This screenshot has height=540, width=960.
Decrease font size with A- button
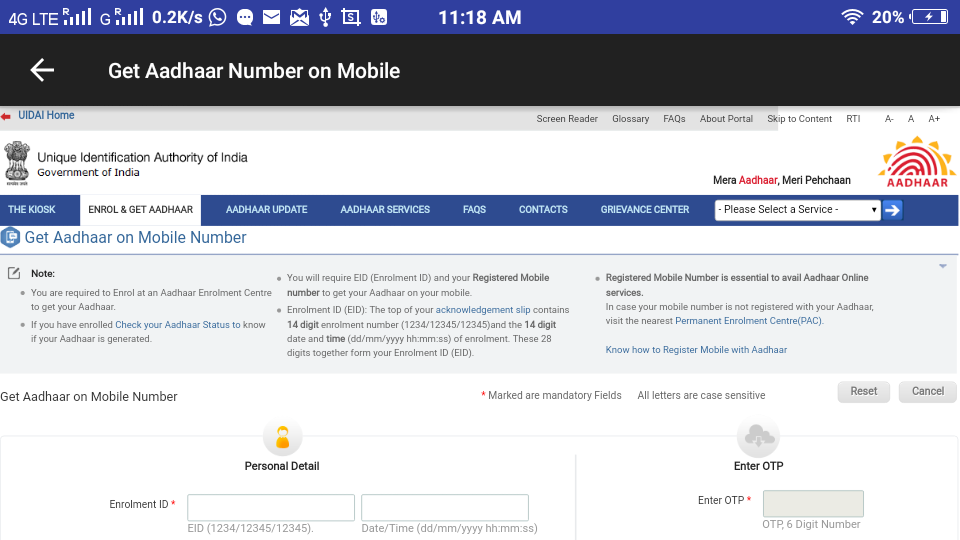click(x=889, y=119)
